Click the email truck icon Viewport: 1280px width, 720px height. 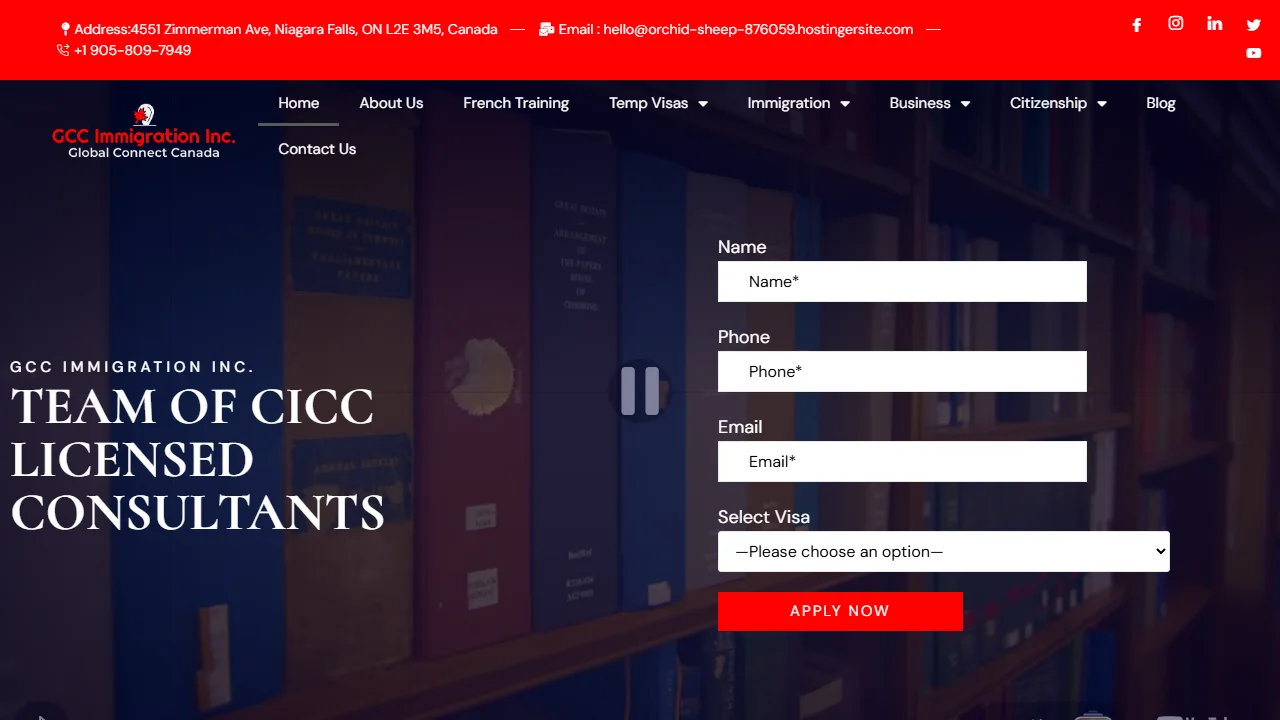[546, 30]
